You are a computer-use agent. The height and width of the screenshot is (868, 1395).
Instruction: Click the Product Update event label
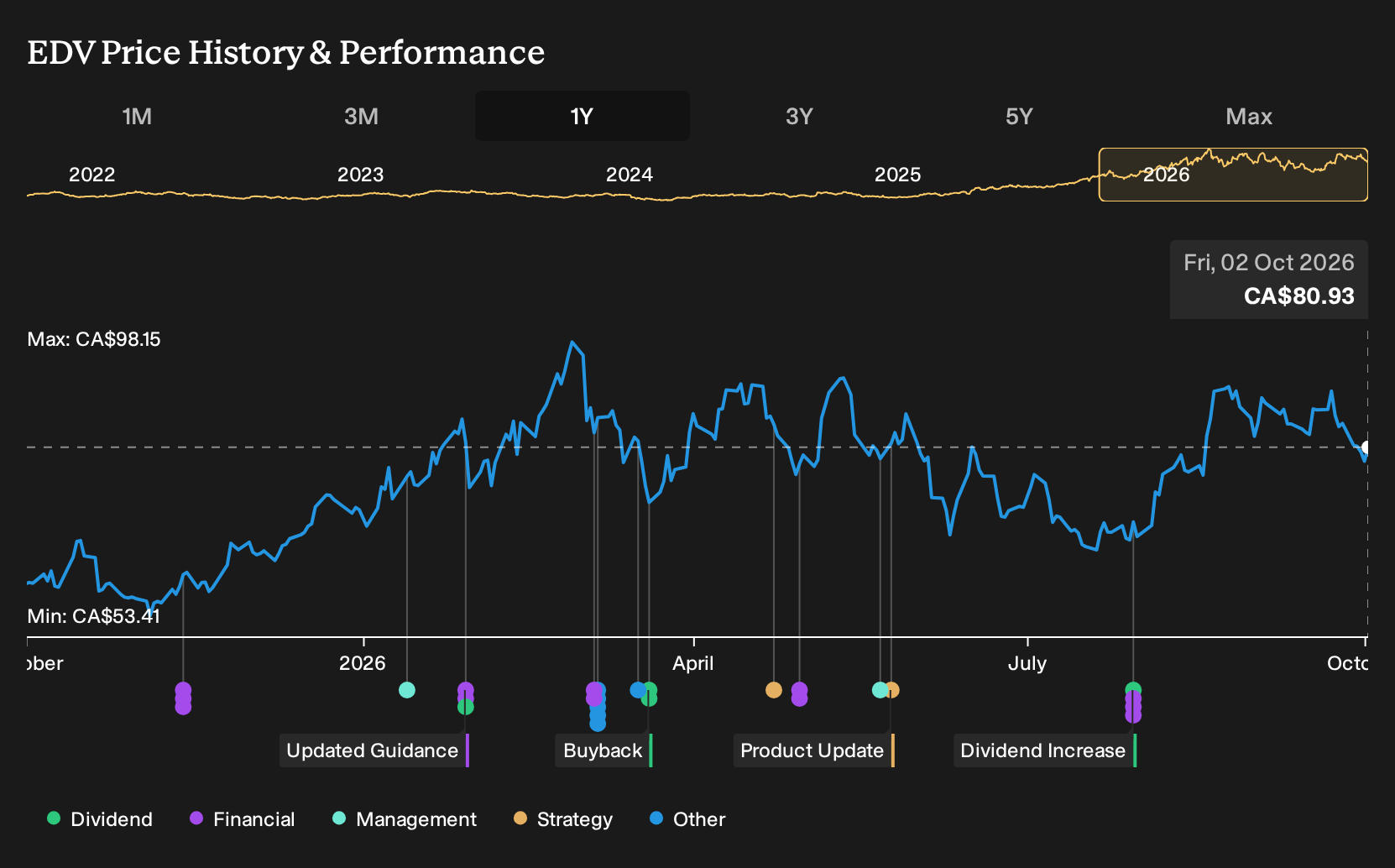point(812,750)
